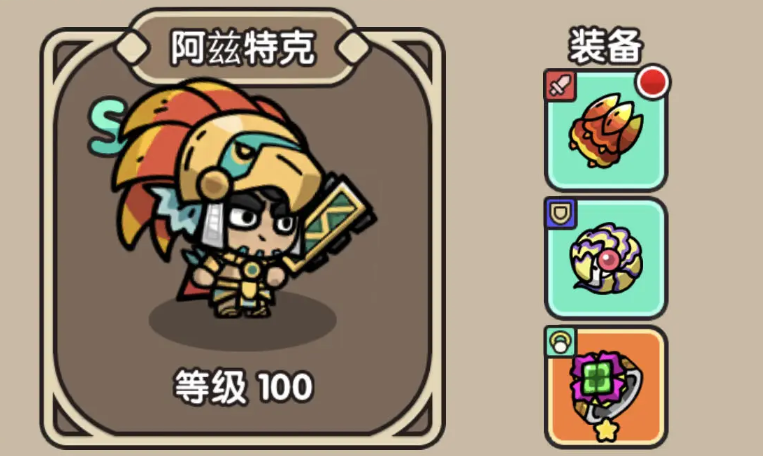763x456 pixels.
Task: Click the 等级 100 level label
Action: 243,387
